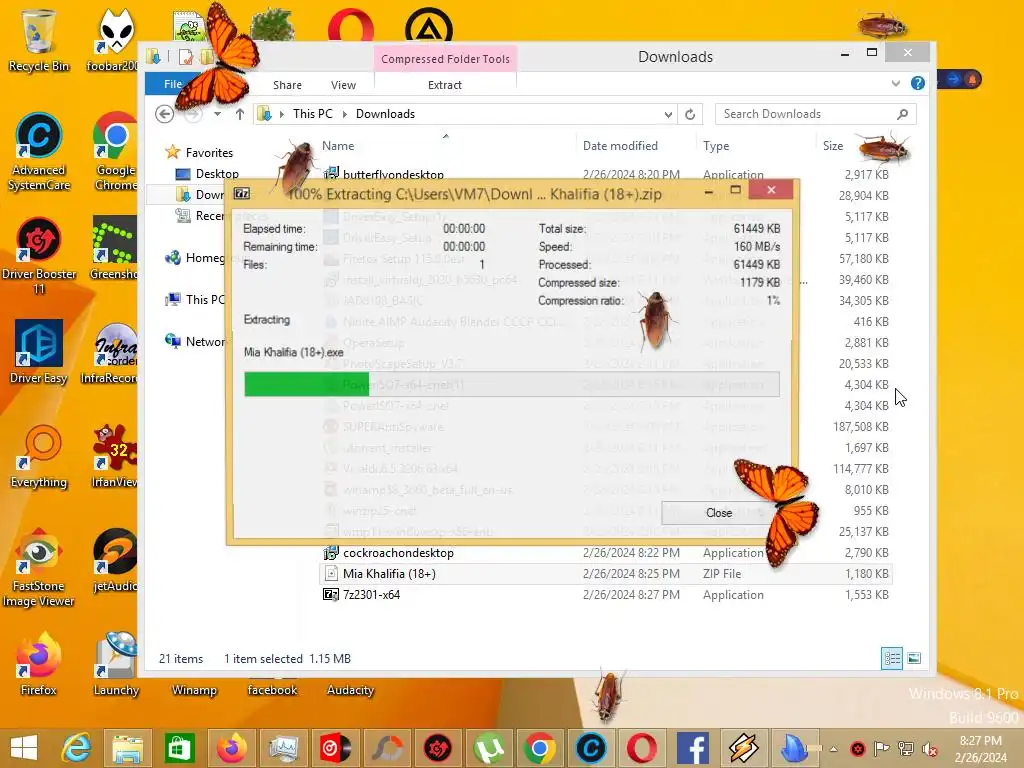This screenshot has width=1024, height=768.
Task: Show hidden system tray icons
Action: tap(833, 749)
